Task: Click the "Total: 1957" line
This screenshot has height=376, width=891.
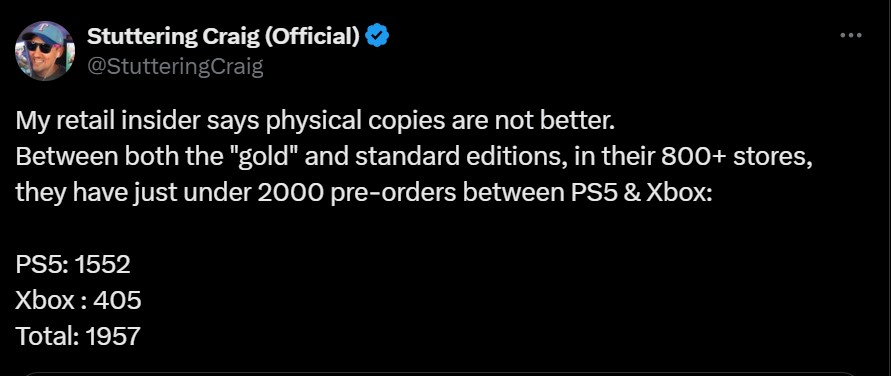Action: tap(78, 336)
